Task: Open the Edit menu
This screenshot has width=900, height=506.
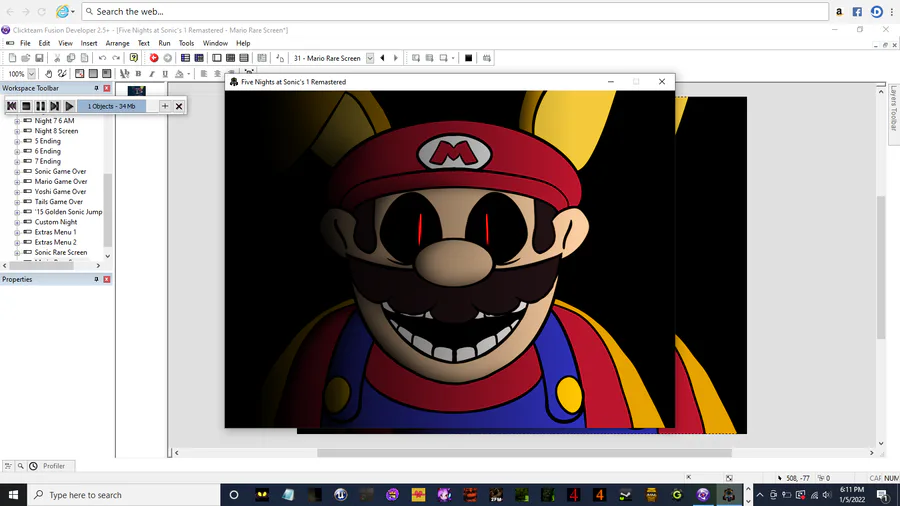Action: coord(44,43)
